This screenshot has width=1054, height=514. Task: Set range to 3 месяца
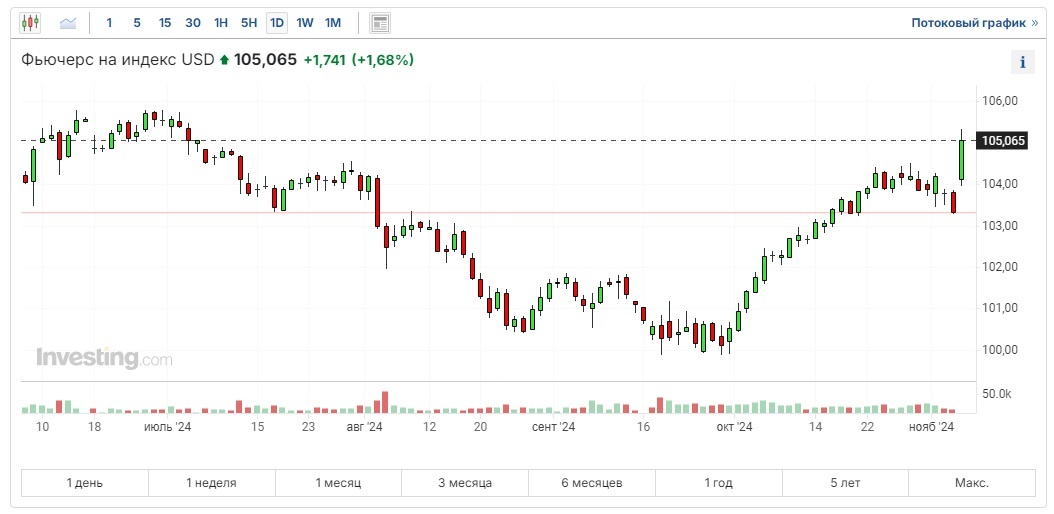[x=465, y=483]
